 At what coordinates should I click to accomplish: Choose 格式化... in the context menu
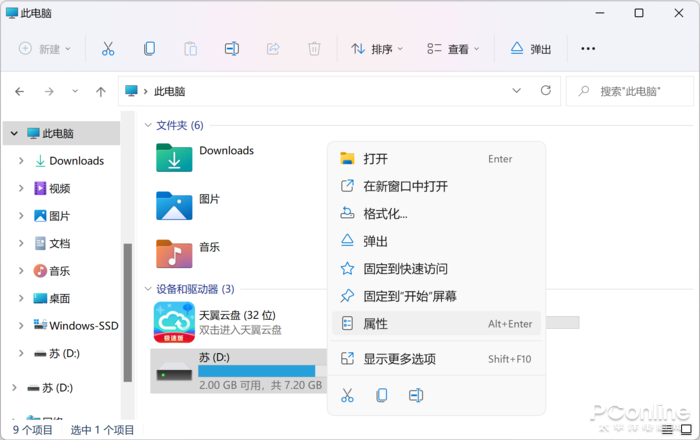(437, 214)
